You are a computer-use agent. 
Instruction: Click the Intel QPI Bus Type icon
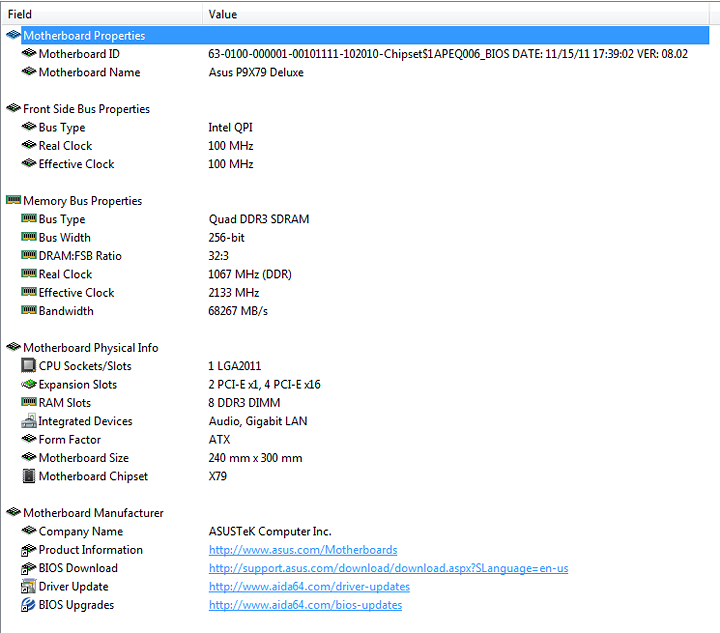click(x=28, y=127)
